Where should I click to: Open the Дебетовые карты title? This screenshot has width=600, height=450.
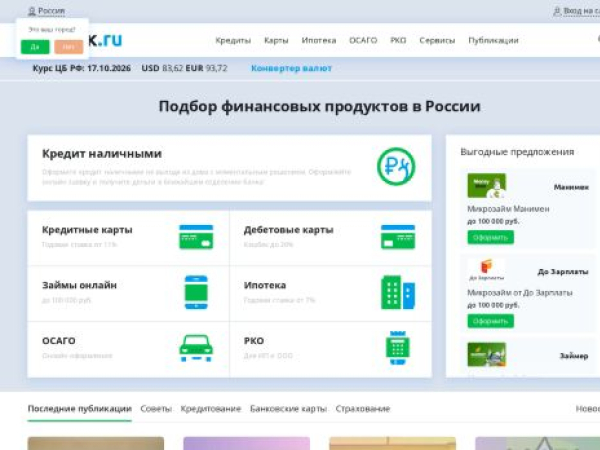[289, 230]
